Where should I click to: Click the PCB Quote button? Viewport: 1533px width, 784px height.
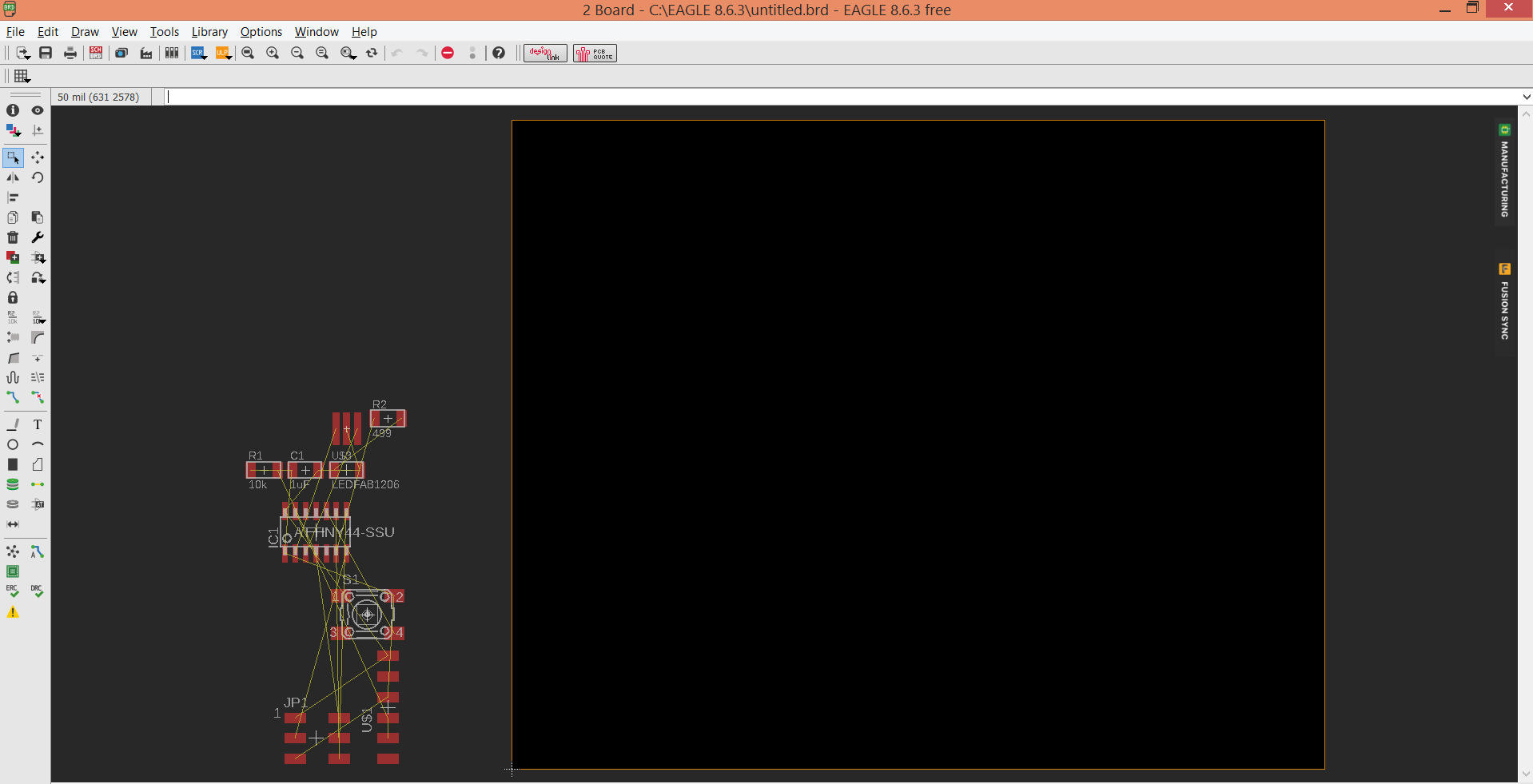(x=595, y=53)
